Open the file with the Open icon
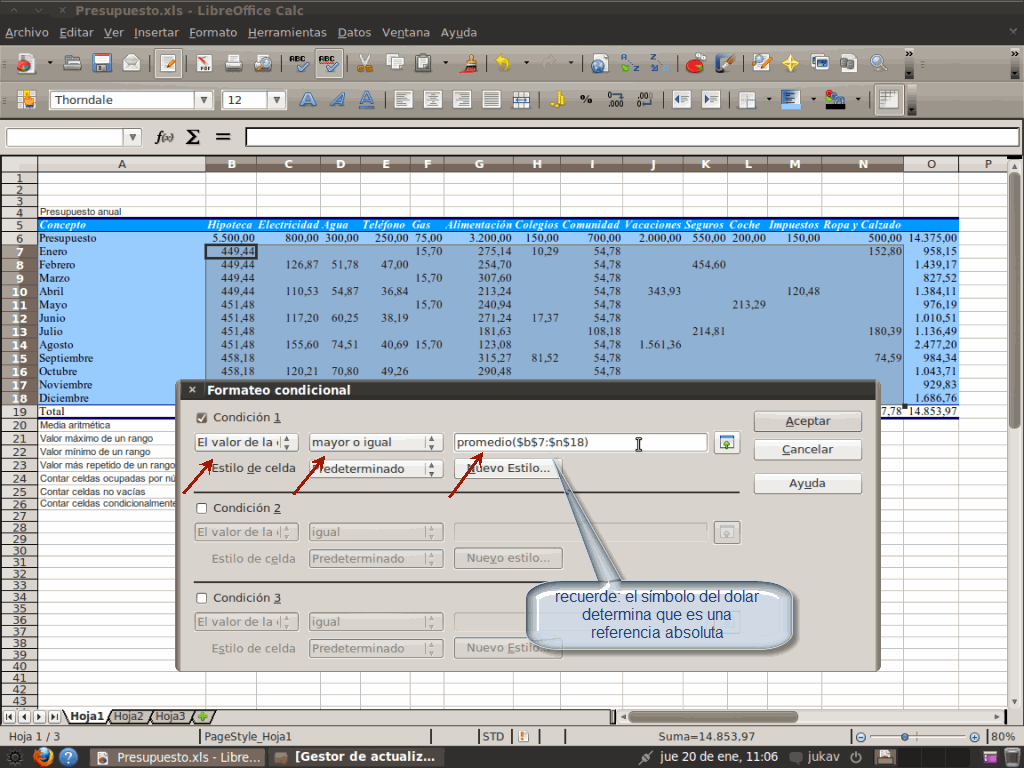 [x=72, y=63]
